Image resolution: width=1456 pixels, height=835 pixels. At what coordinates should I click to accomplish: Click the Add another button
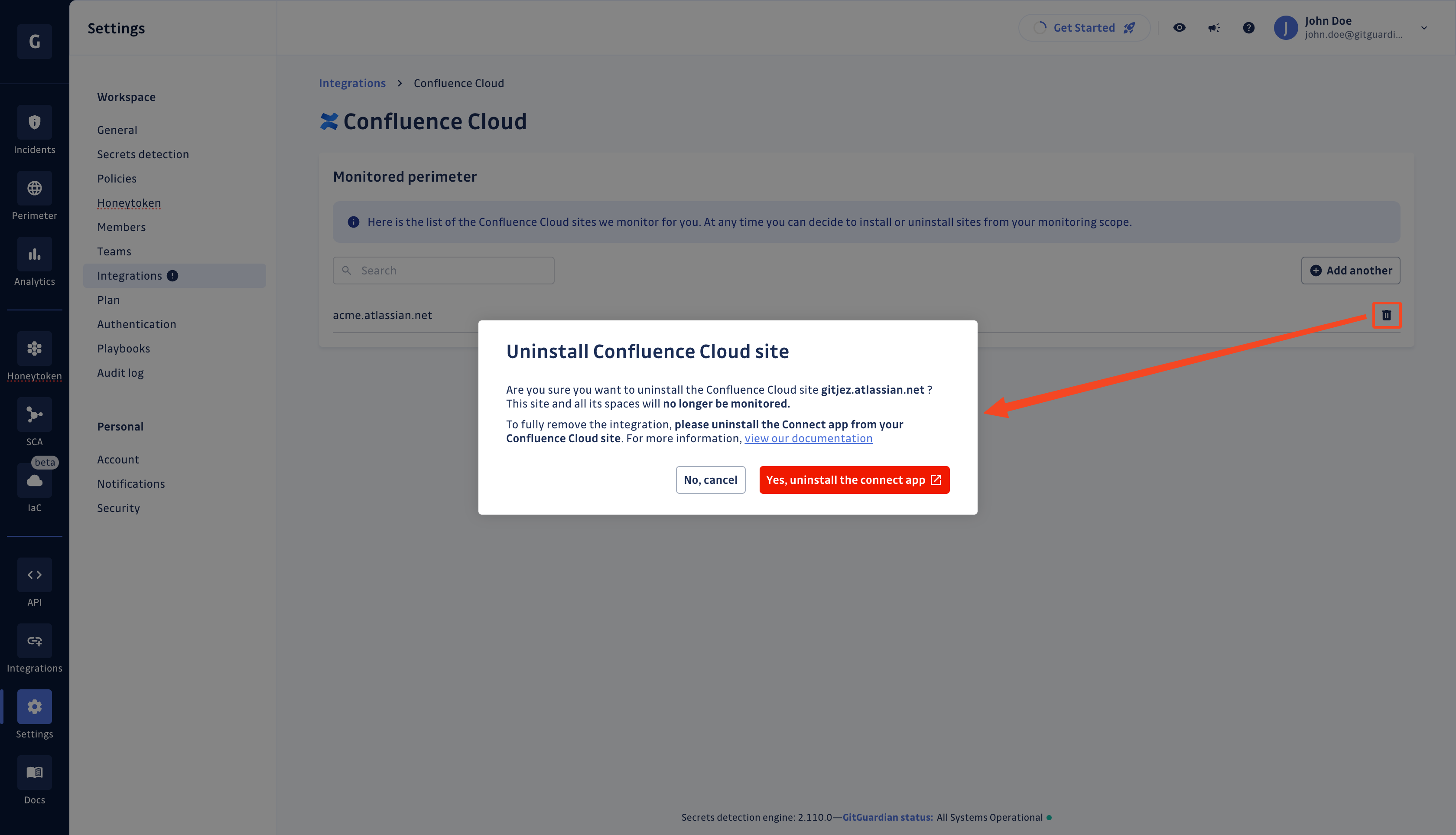pyautogui.click(x=1351, y=270)
